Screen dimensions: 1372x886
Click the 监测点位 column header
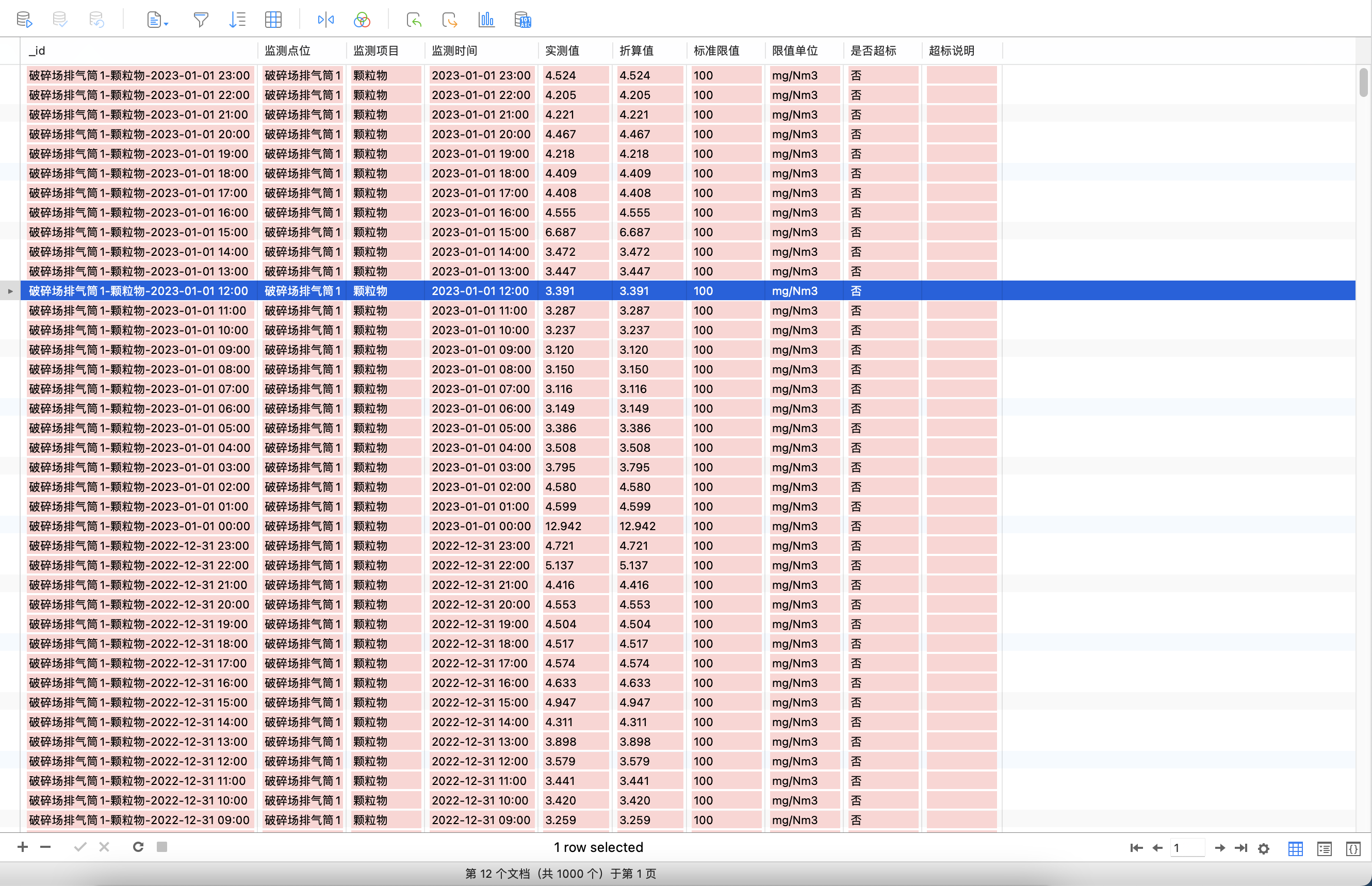click(302, 51)
